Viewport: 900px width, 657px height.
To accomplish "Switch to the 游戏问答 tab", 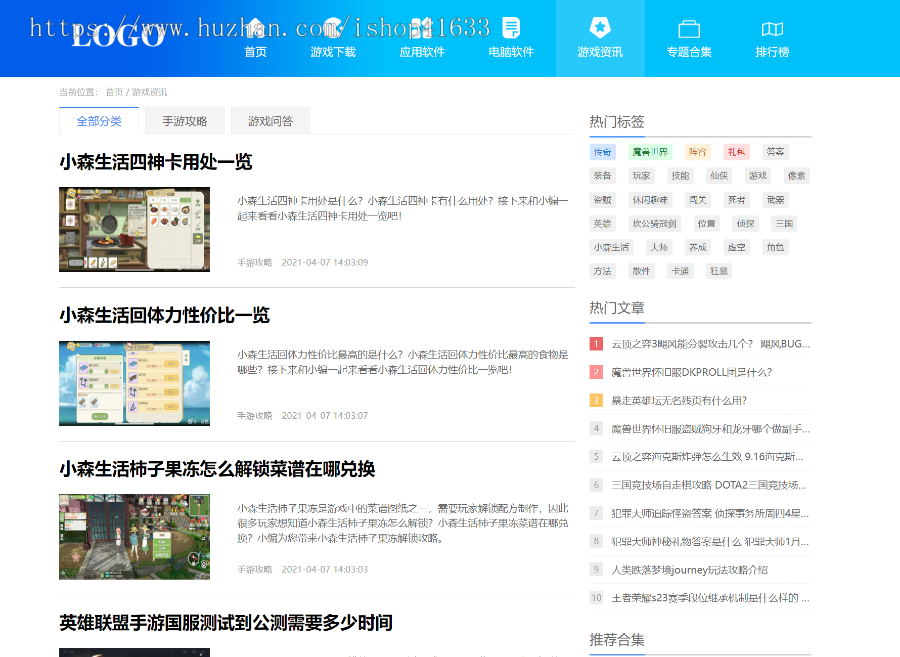I will (270, 121).
